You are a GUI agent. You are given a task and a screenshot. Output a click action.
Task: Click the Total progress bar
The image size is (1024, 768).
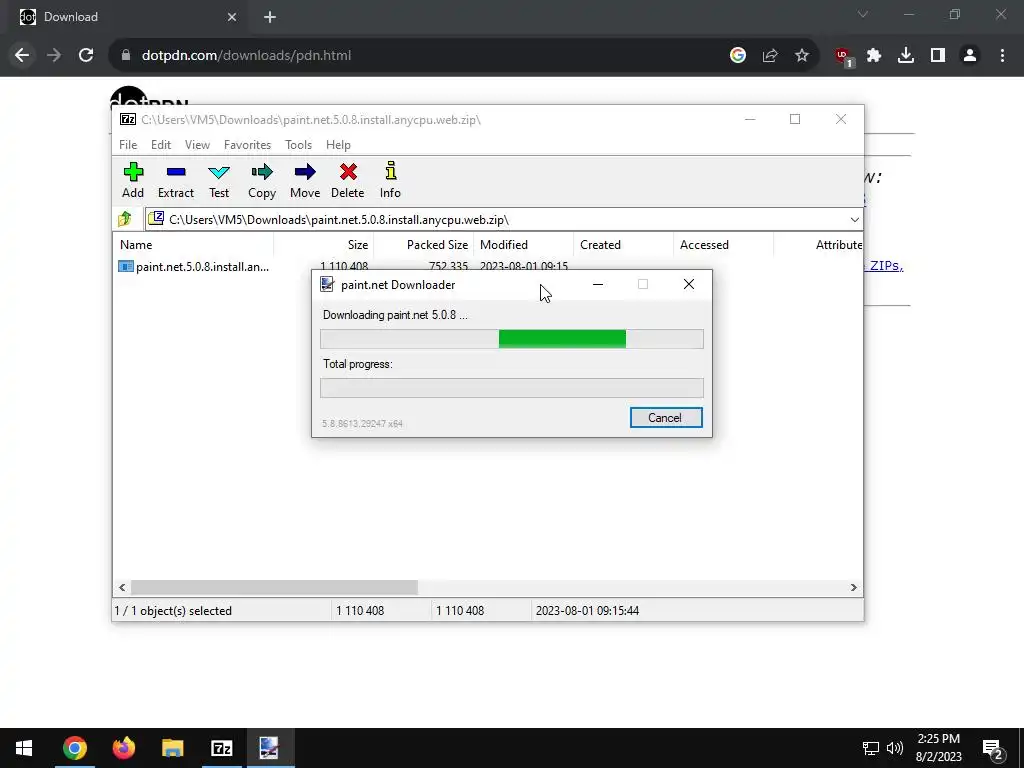point(512,388)
